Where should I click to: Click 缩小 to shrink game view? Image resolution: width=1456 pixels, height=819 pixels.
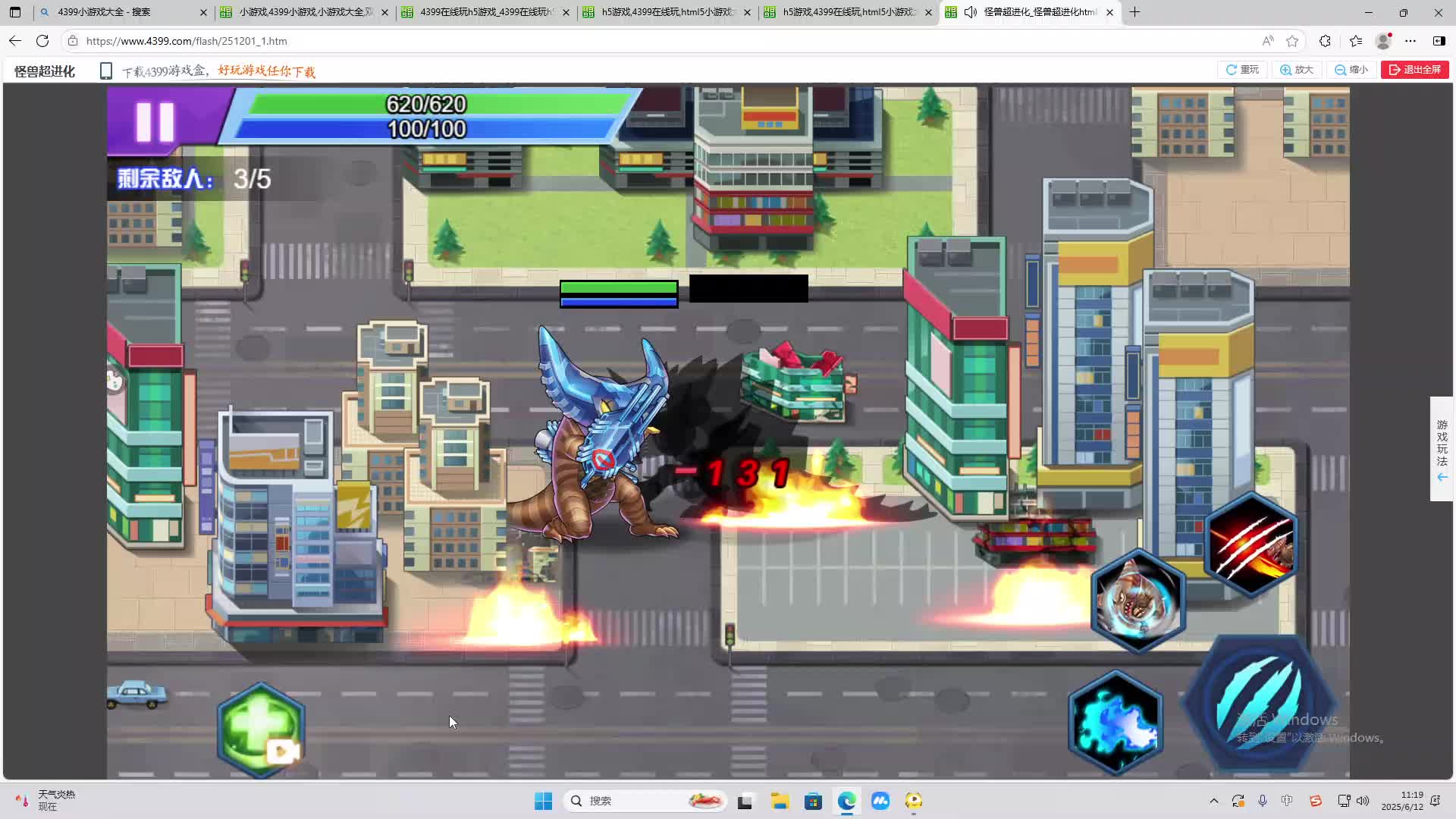pos(1351,70)
